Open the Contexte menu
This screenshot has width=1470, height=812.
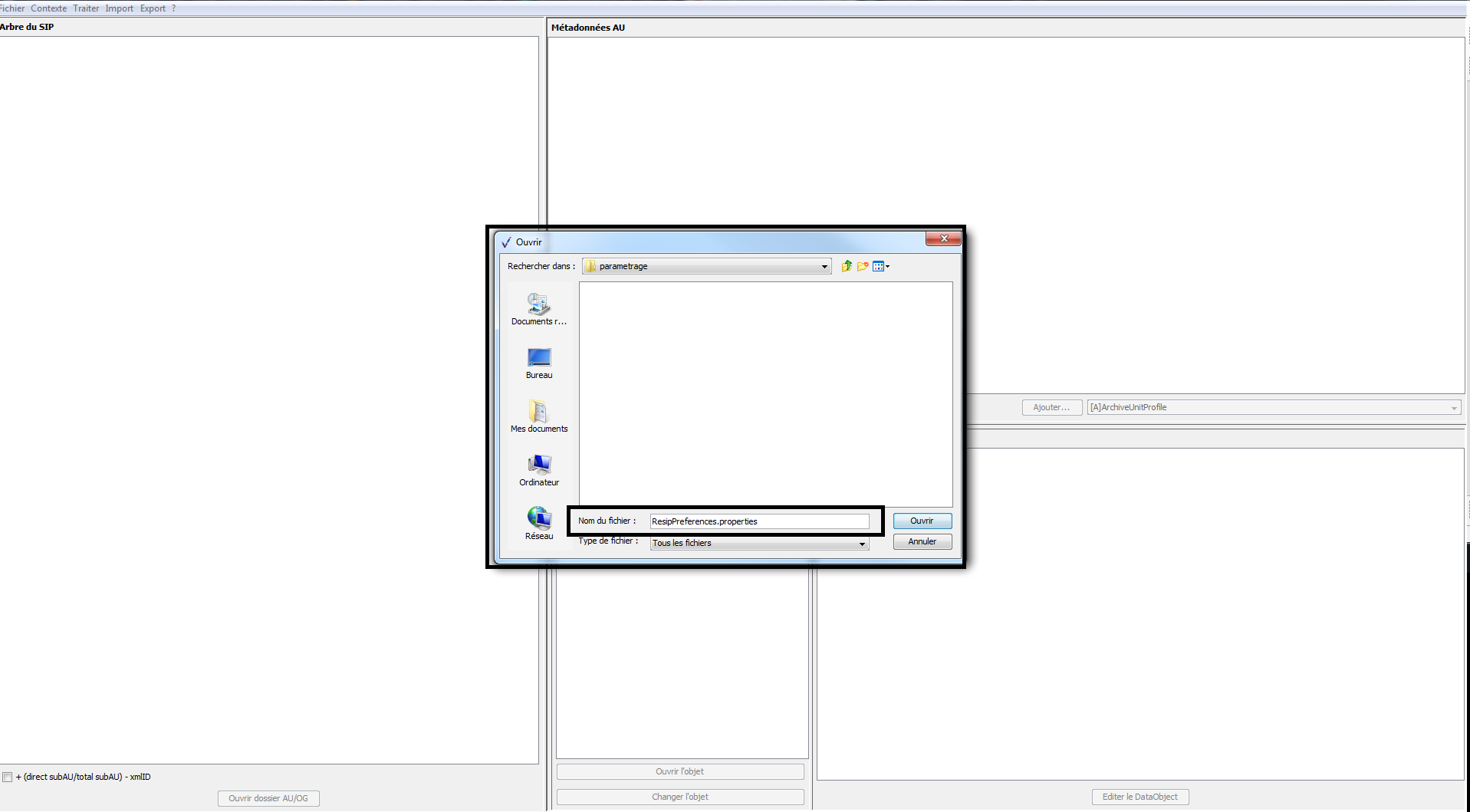click(x=48, y=8)
